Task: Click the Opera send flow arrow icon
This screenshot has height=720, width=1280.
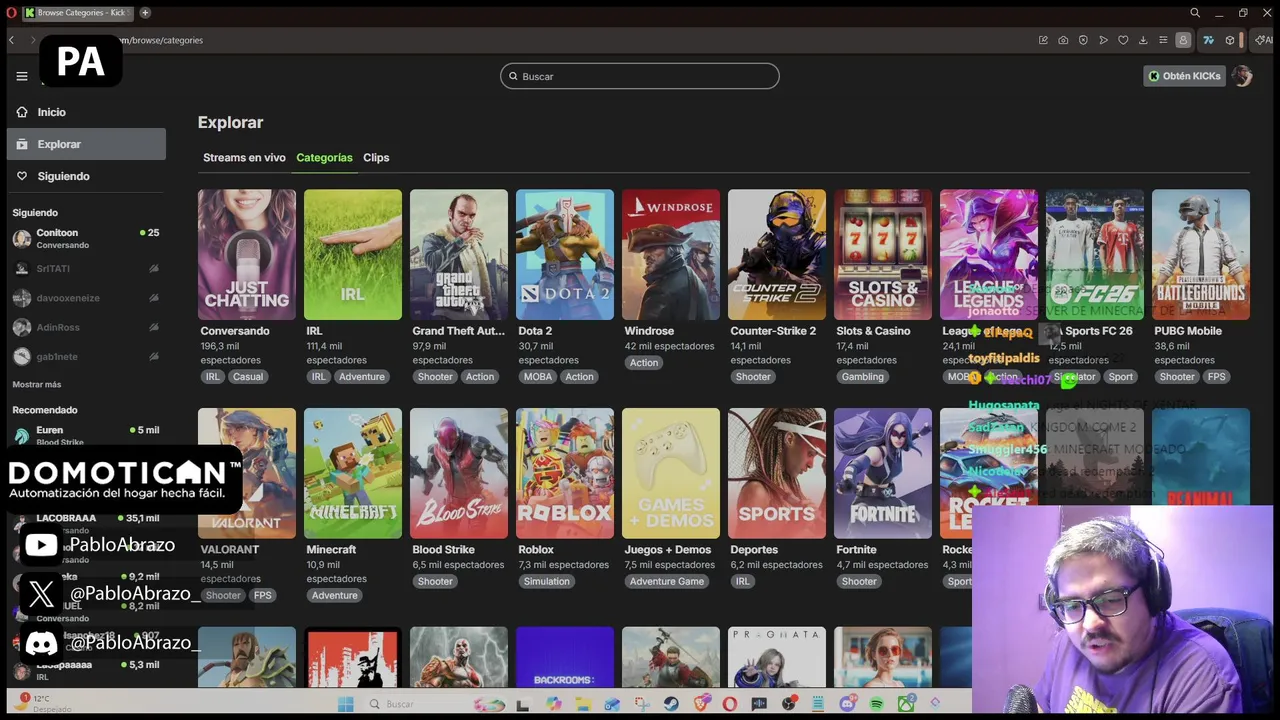Action: click(x=1103, y=40)
